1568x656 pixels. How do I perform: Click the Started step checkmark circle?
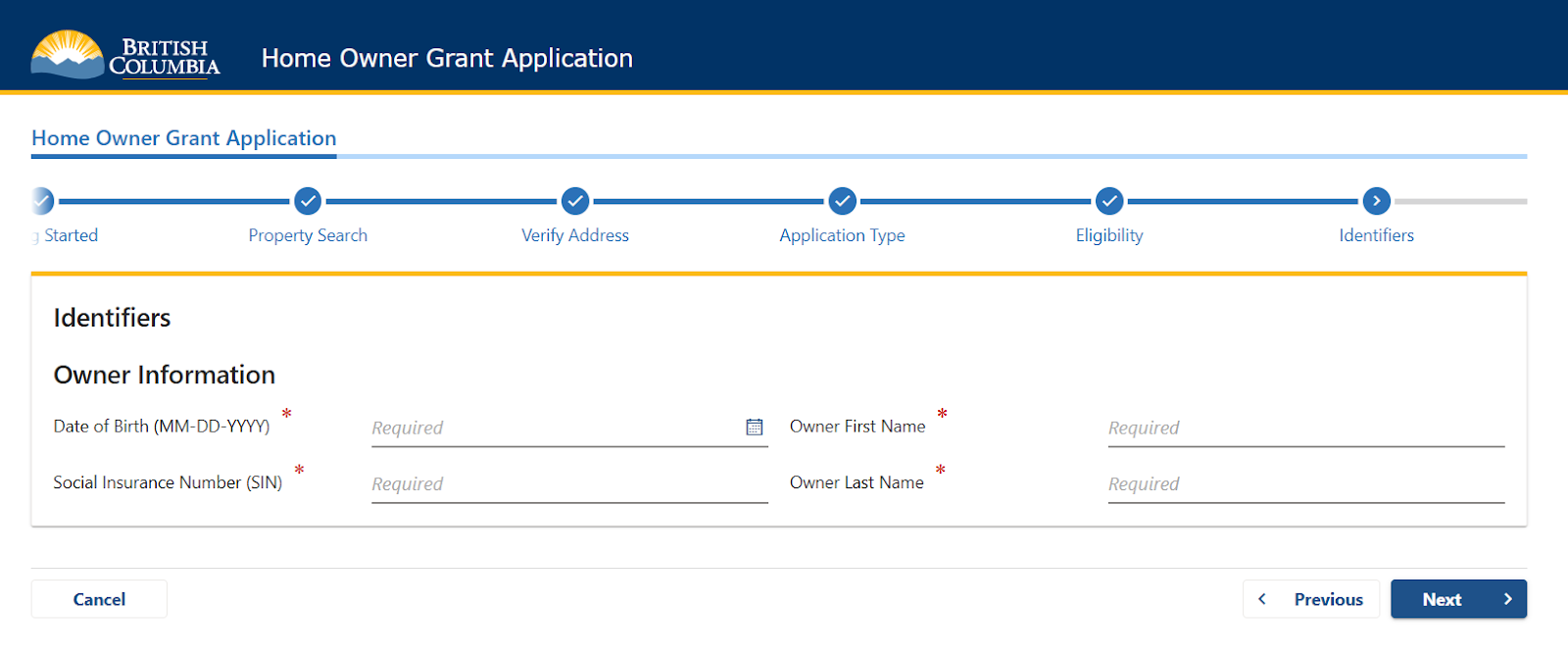click(42, 201)
